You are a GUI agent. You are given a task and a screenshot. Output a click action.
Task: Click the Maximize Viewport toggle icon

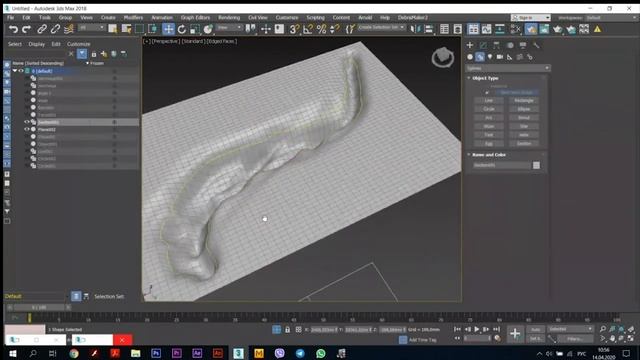click(x=631, y=338)
